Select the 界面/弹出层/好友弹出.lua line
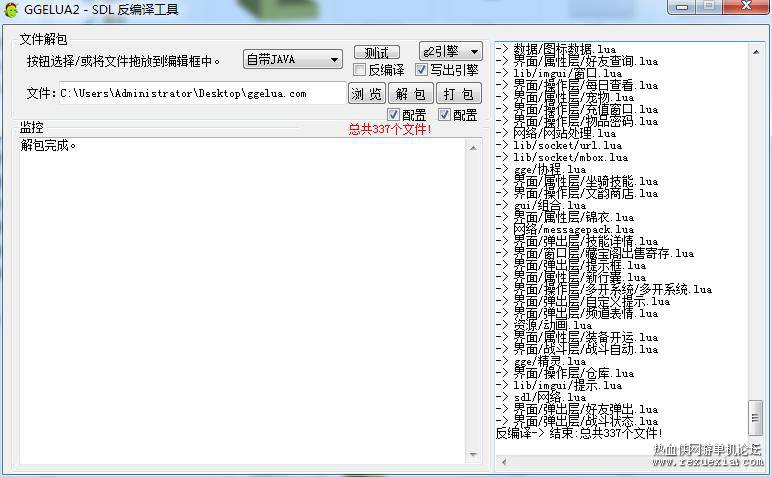This screenshot has width=772, height=477. pos(577,409)
